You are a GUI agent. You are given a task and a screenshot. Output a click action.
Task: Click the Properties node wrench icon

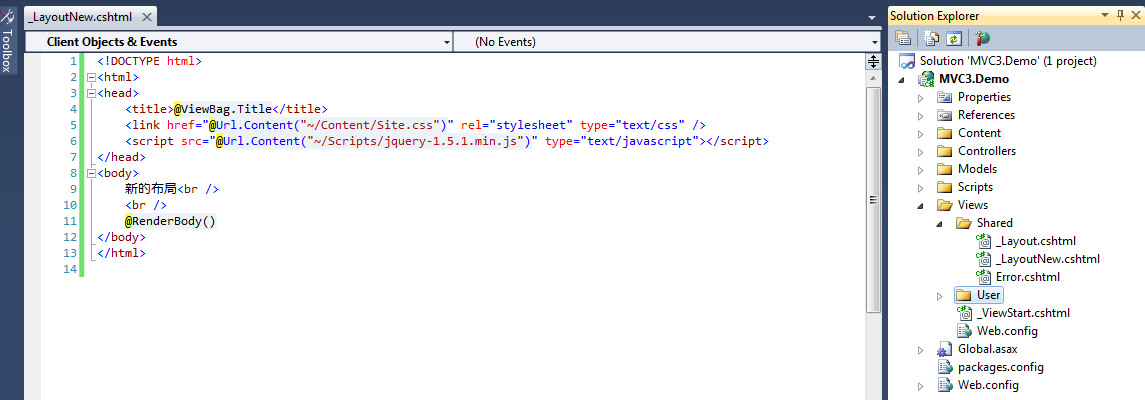(x=945, y=97)
